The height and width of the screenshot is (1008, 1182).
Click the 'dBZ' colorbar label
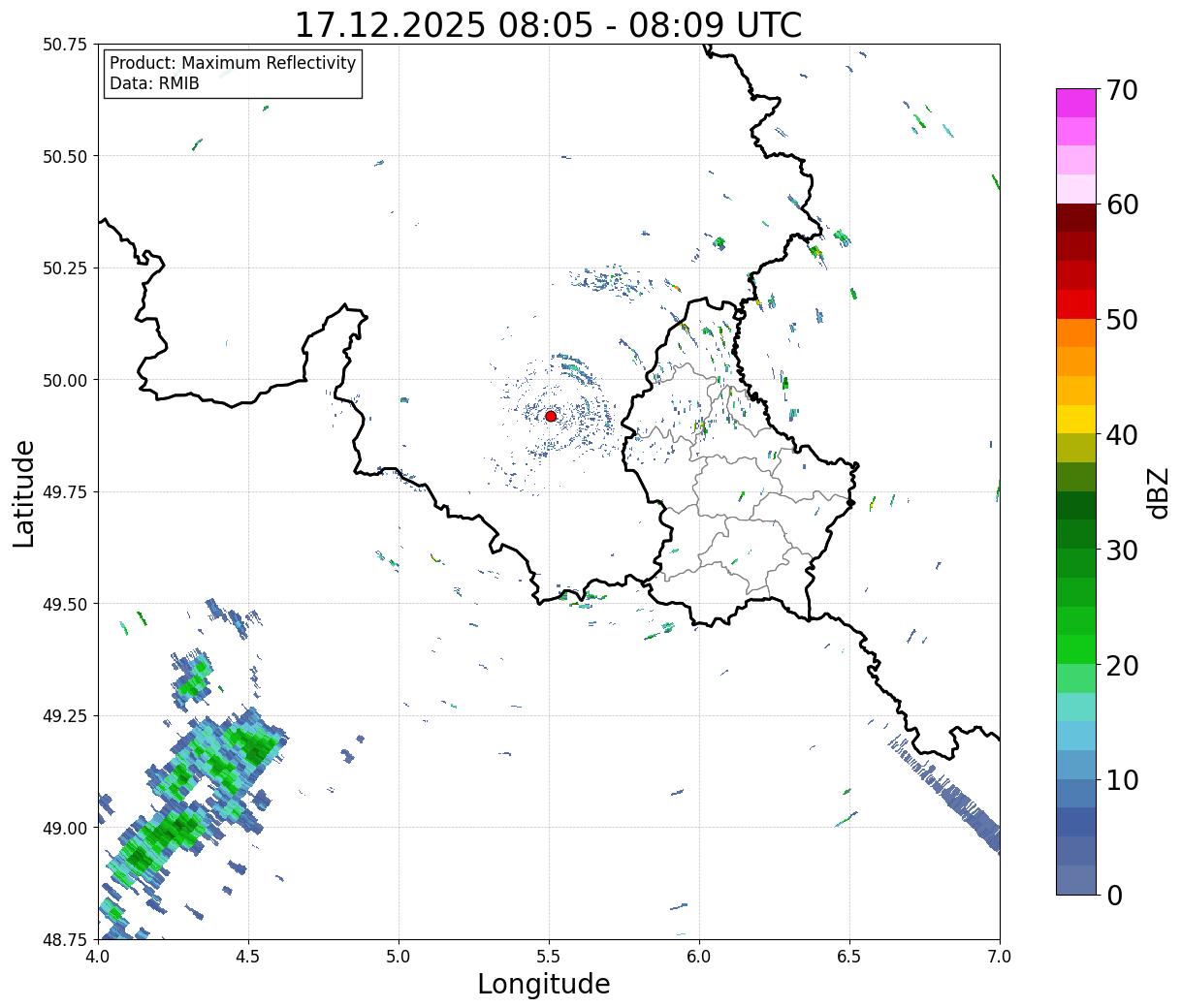point(1158,492)
